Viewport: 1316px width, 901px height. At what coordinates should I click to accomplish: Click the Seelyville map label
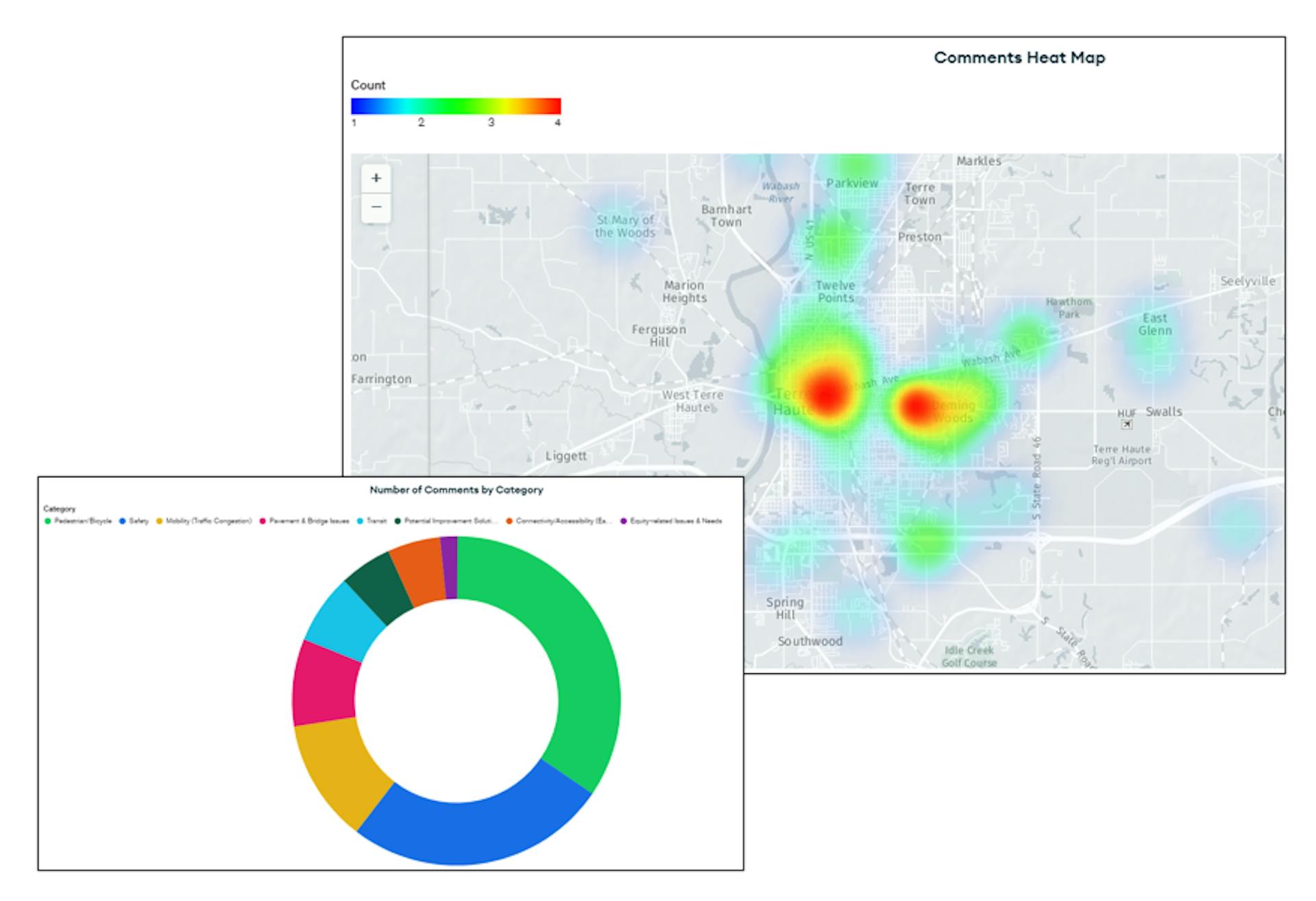tap(1247, 281)
